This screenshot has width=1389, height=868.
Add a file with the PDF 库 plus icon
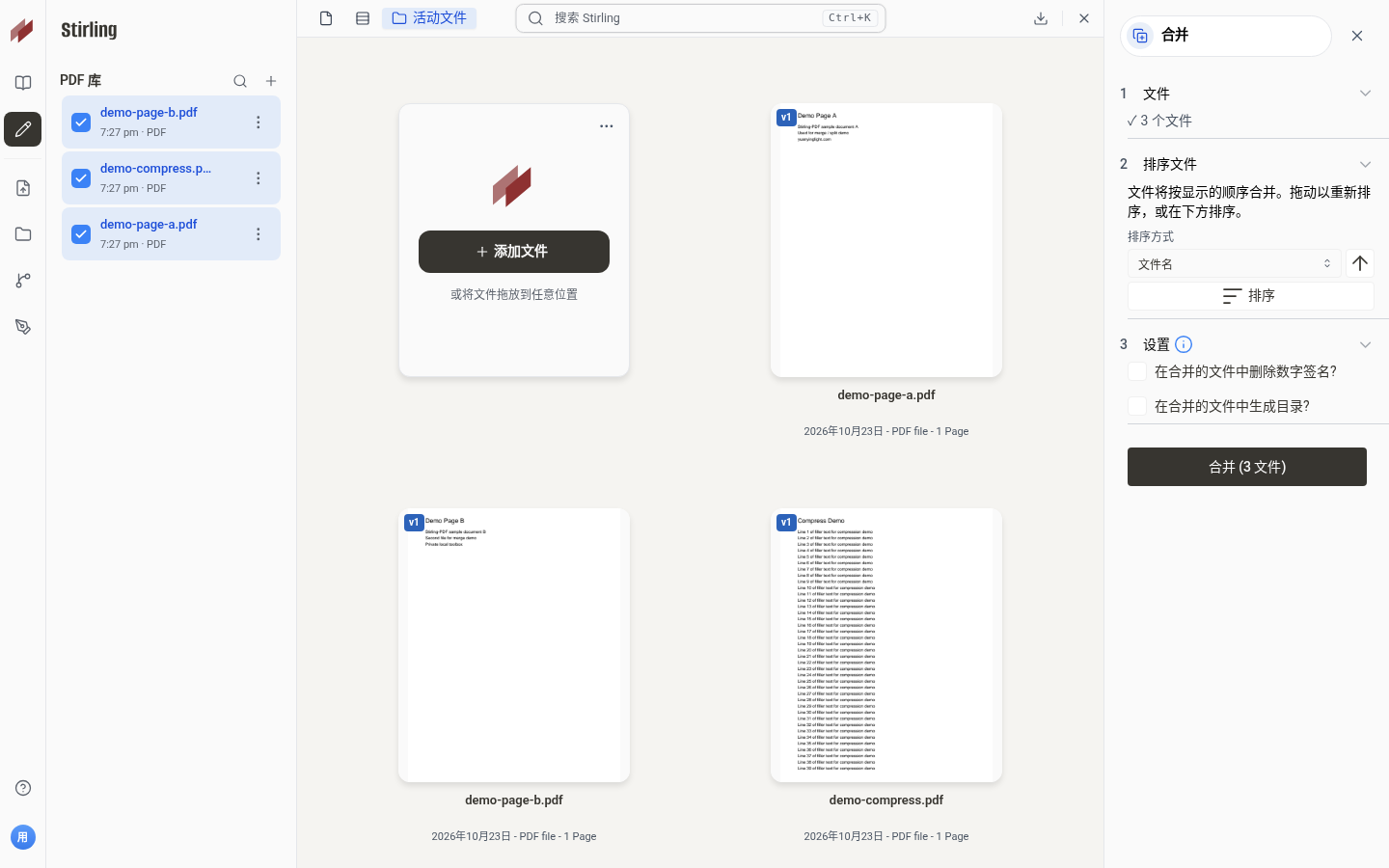(x=271, y=81)
